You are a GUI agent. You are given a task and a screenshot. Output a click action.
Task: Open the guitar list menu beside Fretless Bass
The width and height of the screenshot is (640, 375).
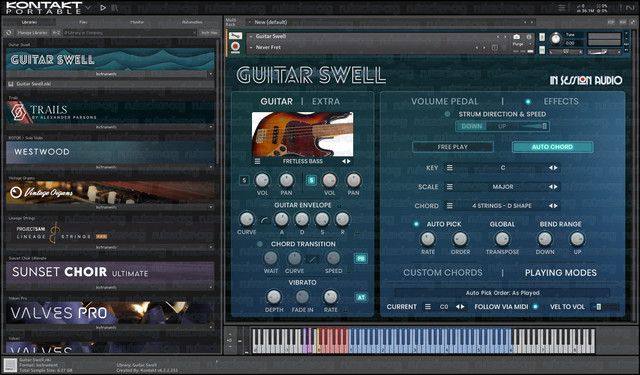coord(258,162)
